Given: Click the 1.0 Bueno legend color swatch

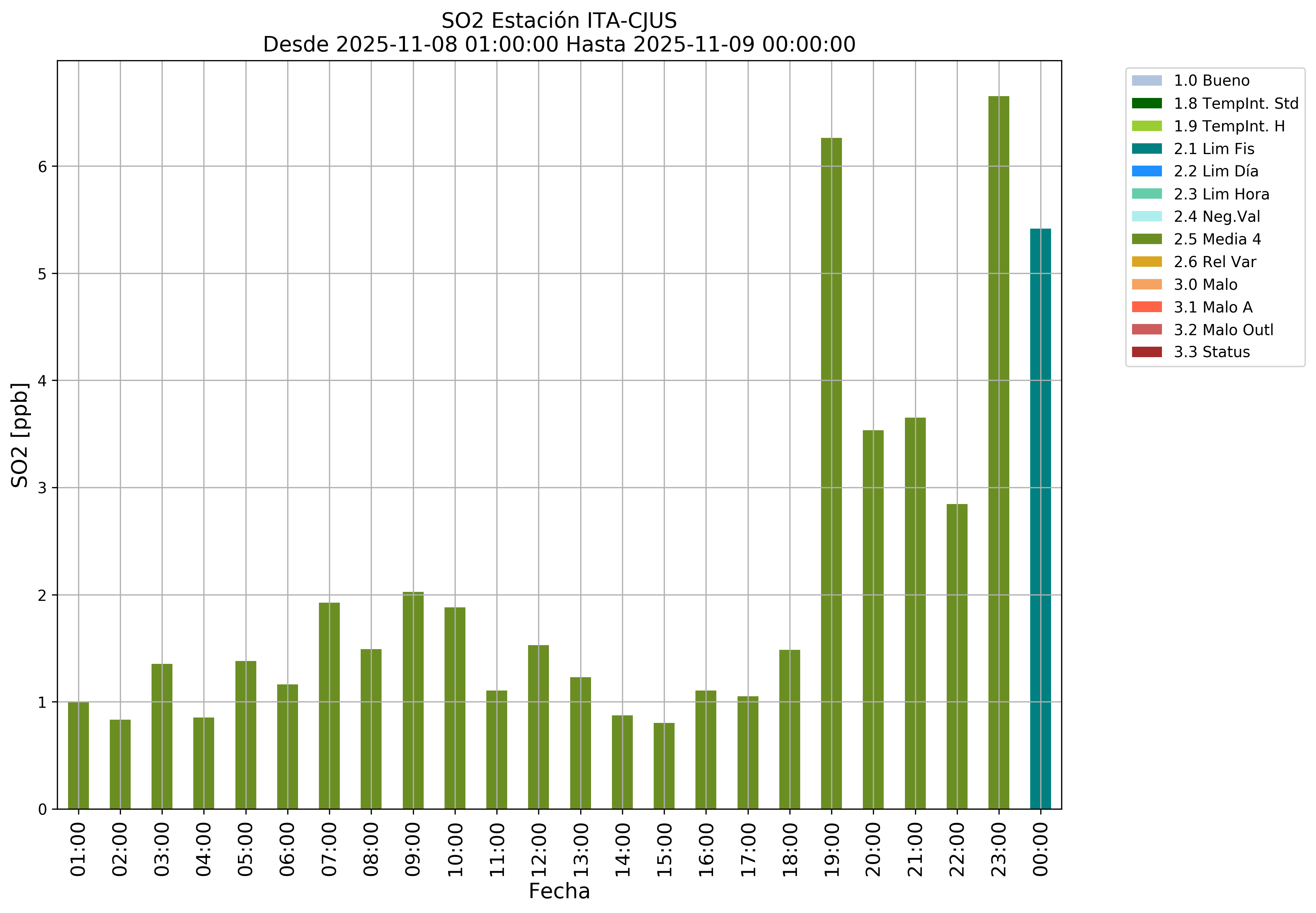Looking at the screenshot, I should coord(1146,81).
